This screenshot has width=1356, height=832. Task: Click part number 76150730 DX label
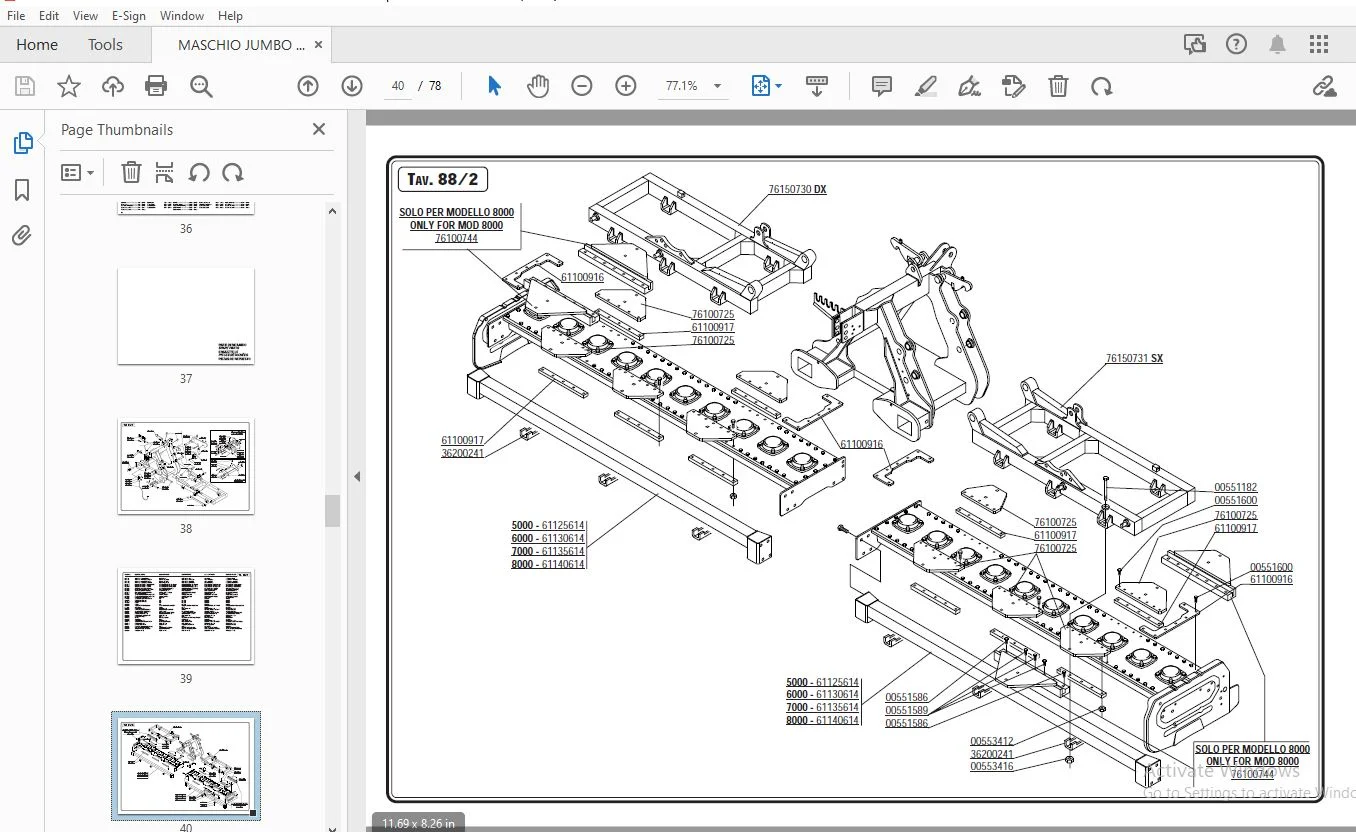(x=797, y=189)
